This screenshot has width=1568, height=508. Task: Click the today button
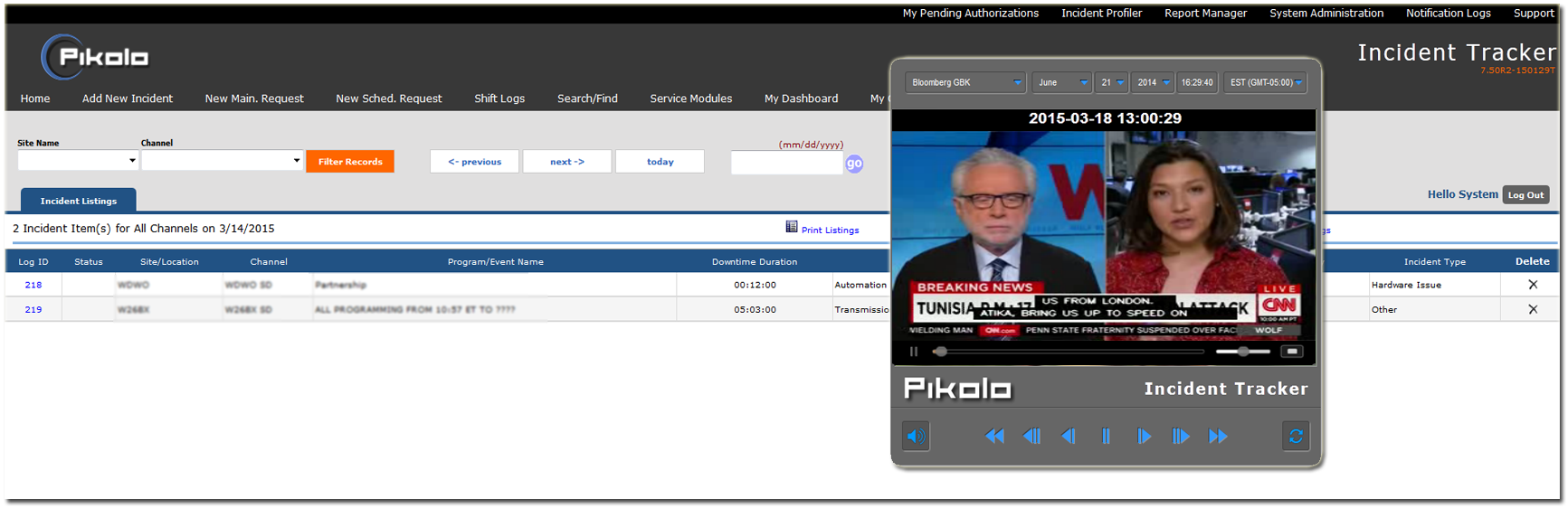[660, 162]
